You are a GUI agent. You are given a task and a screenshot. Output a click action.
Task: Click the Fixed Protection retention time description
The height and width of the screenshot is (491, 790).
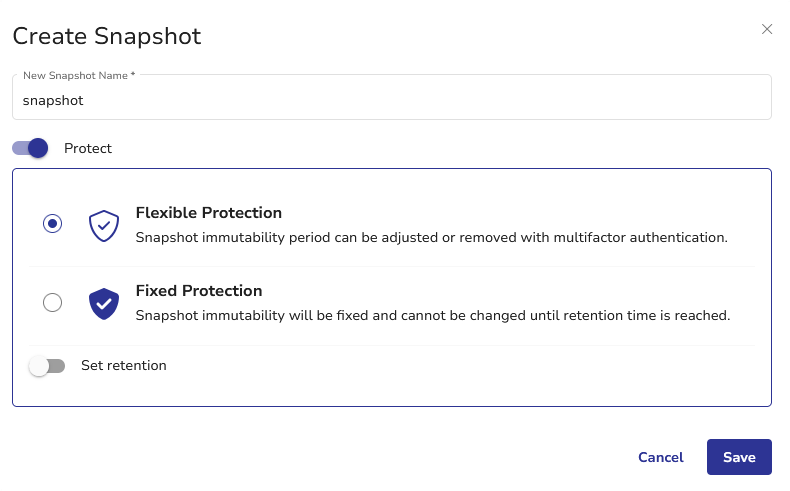[x=433, y=316]
